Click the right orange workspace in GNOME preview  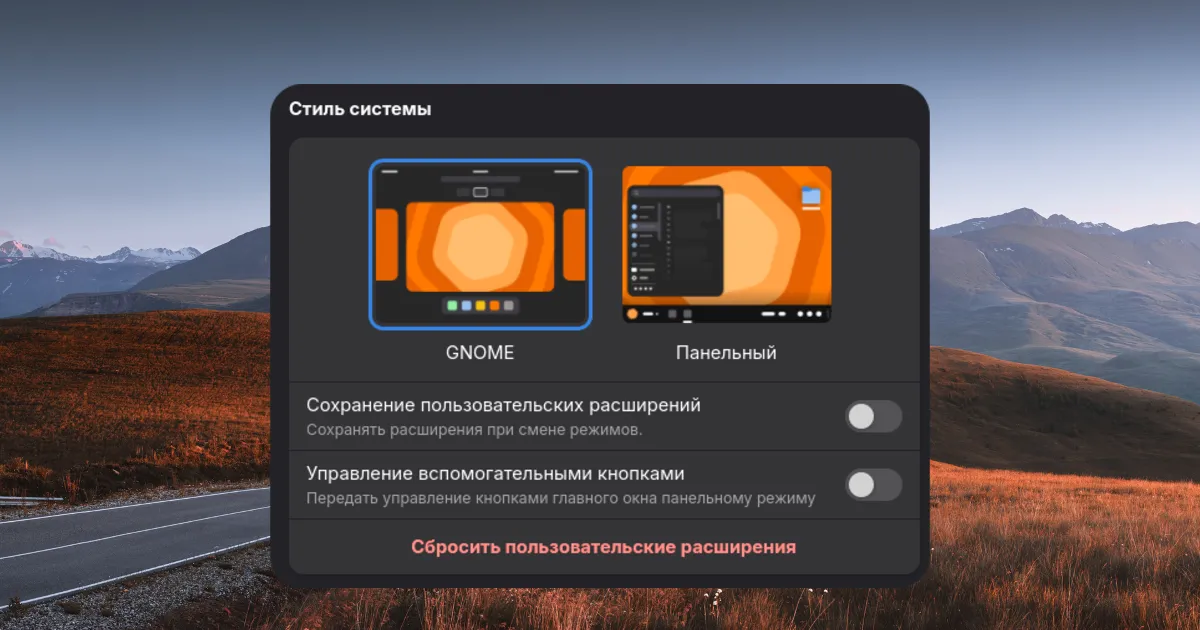pos(574,245)
